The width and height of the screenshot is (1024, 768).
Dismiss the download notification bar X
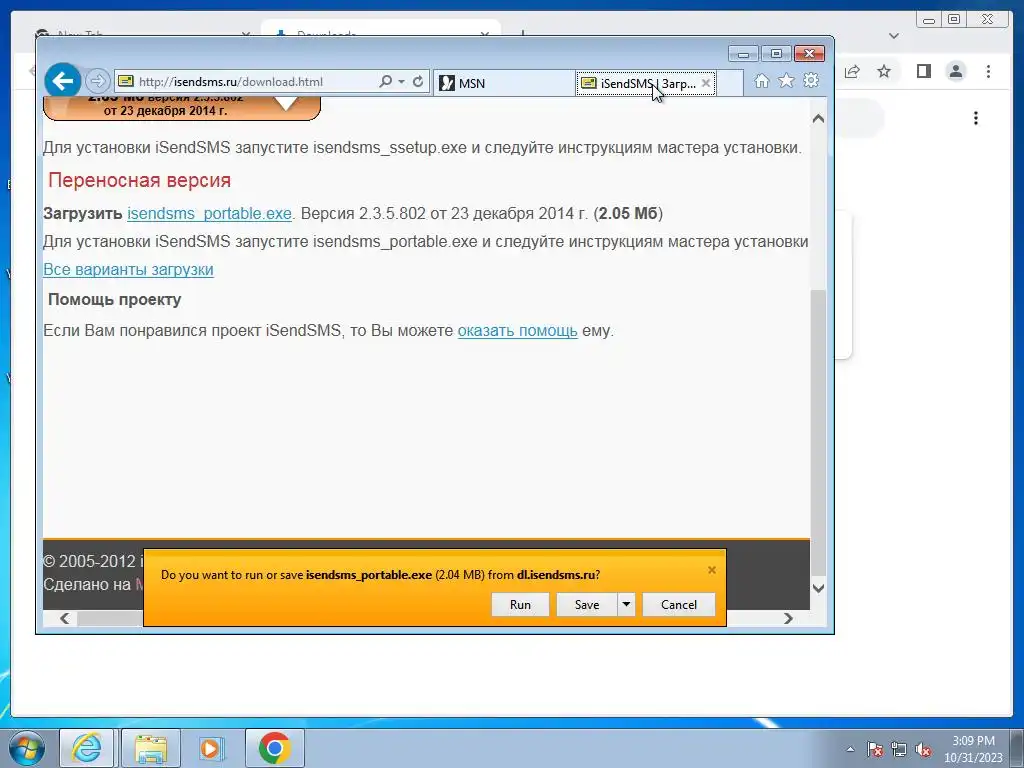point(712,570)
